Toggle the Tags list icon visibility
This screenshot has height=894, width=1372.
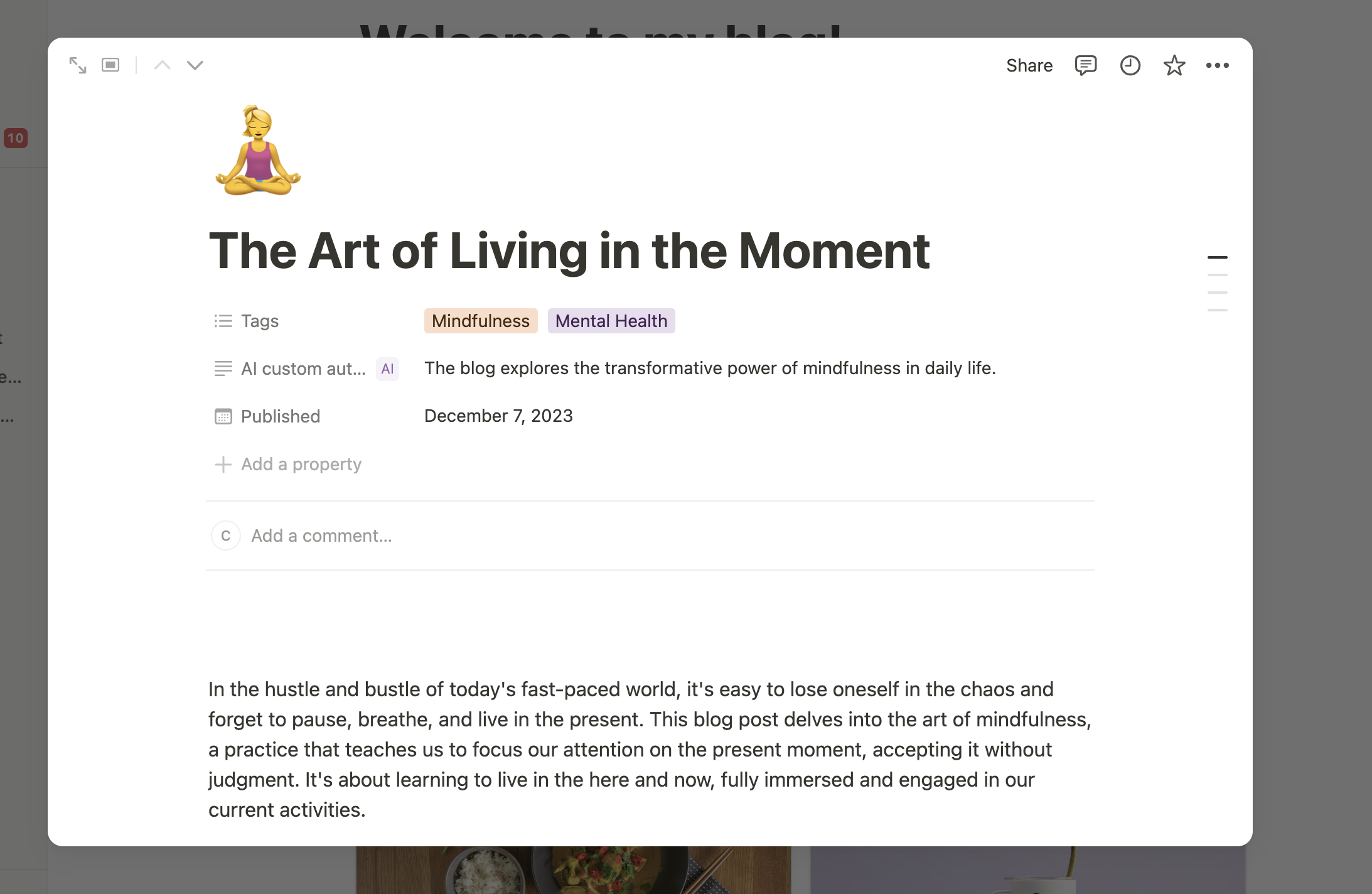[221, 321]
